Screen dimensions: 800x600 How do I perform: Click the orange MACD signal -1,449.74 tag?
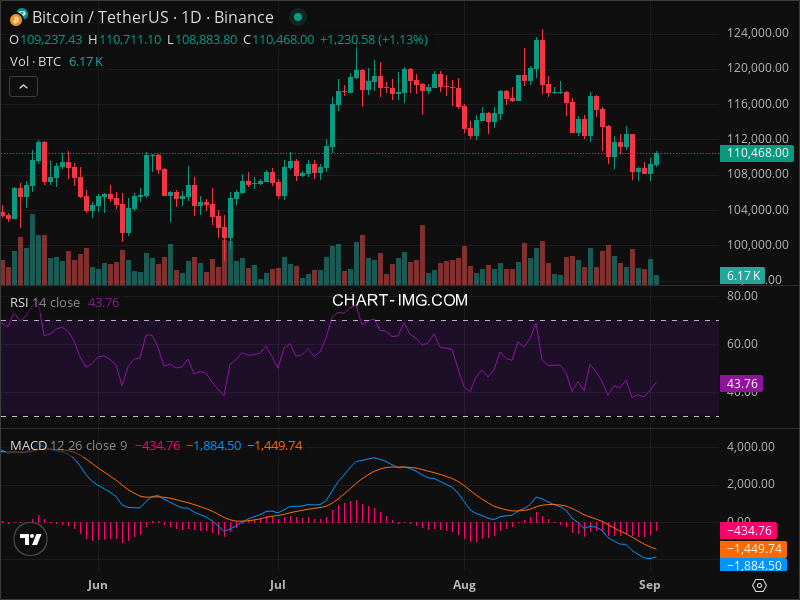click(x=754, y=549)
